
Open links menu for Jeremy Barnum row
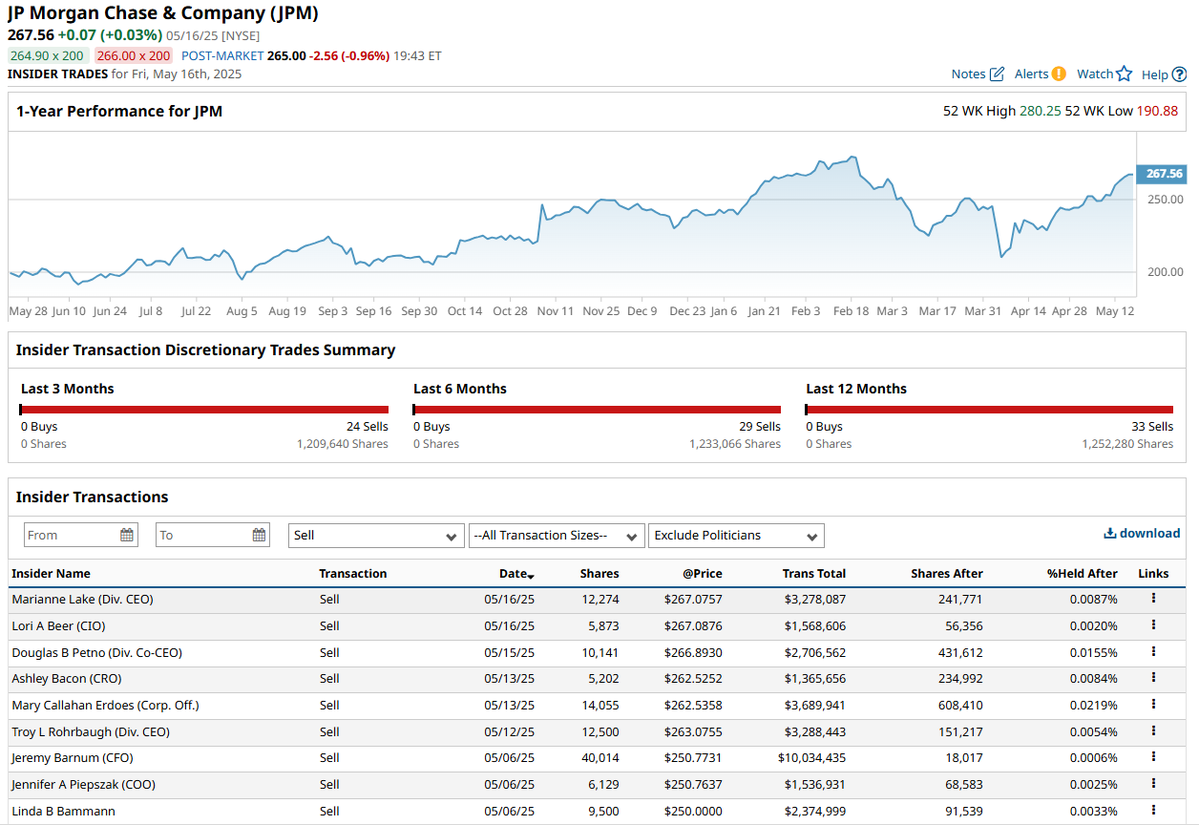(x=1153, y=758)
